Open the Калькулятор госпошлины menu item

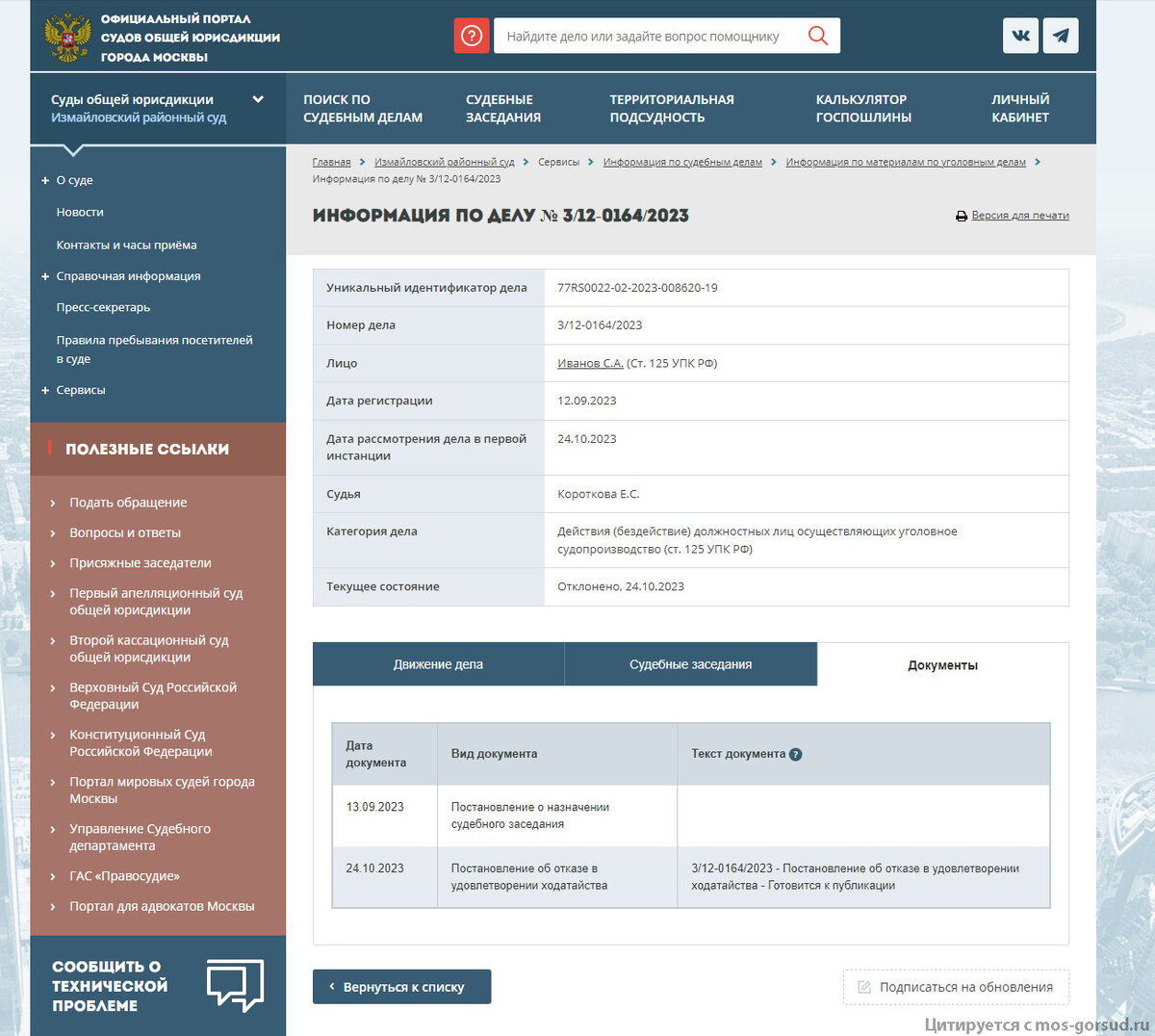tap(861, 108)
